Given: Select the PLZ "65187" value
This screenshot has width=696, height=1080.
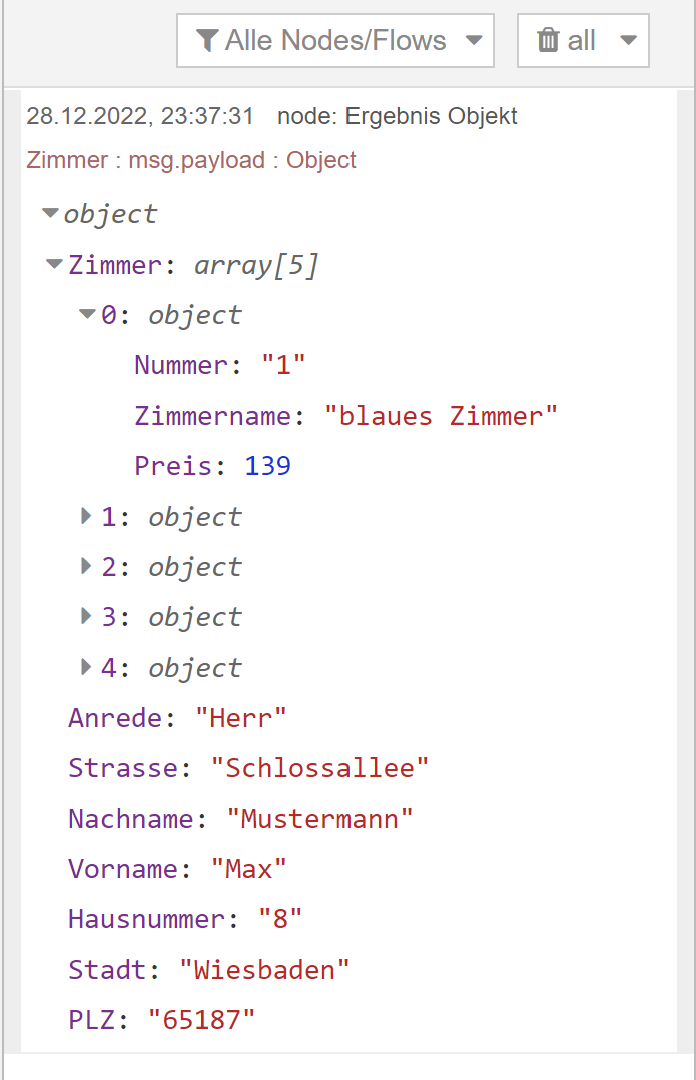Looking at the screenshot, I should coord(202,1020).
